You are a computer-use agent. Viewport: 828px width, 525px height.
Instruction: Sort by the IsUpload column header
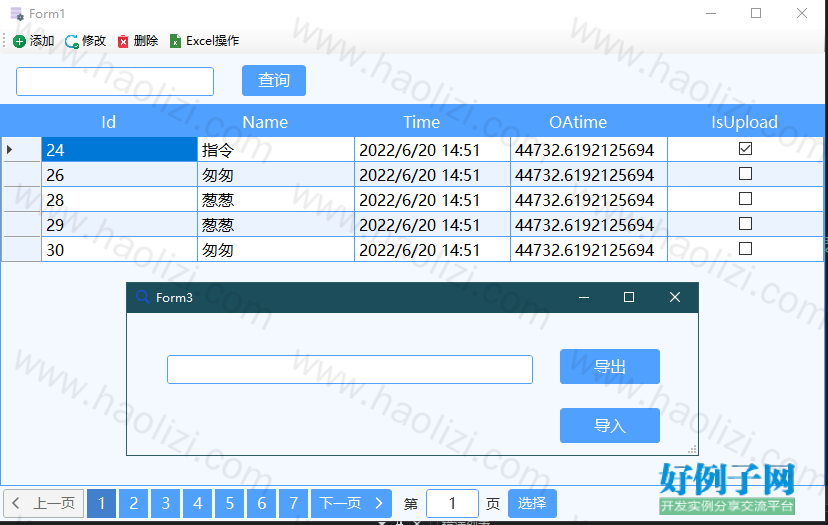click(x=745, y=122)
